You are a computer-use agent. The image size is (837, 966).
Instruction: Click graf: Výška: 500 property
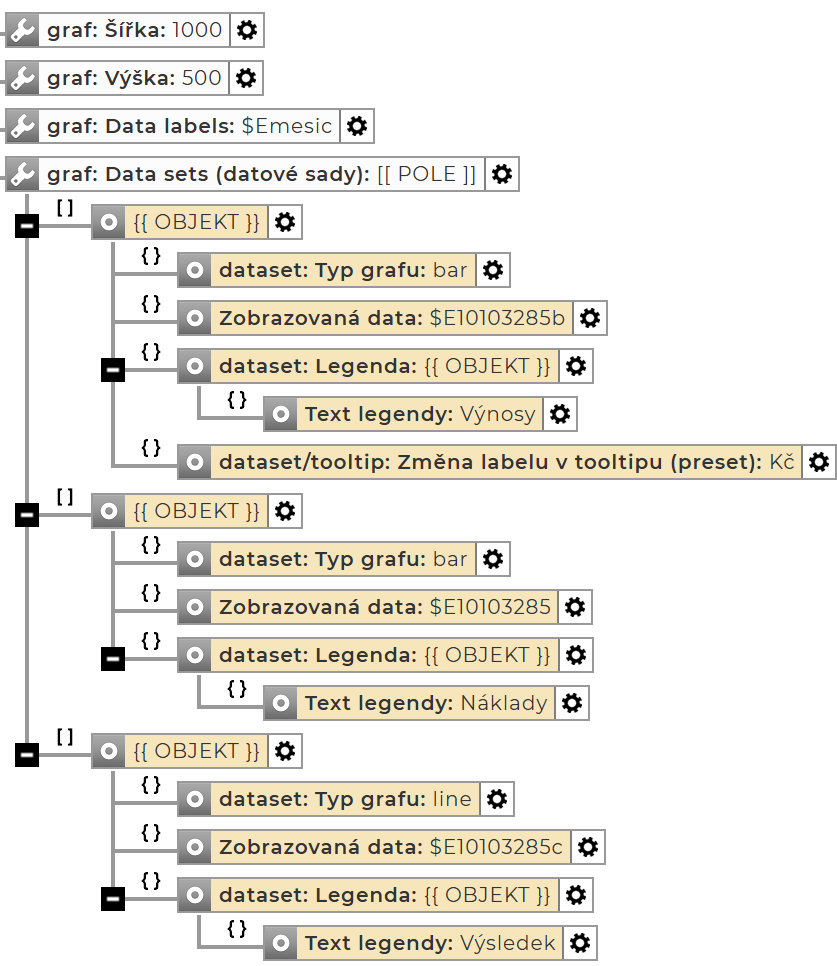point(133,78)
